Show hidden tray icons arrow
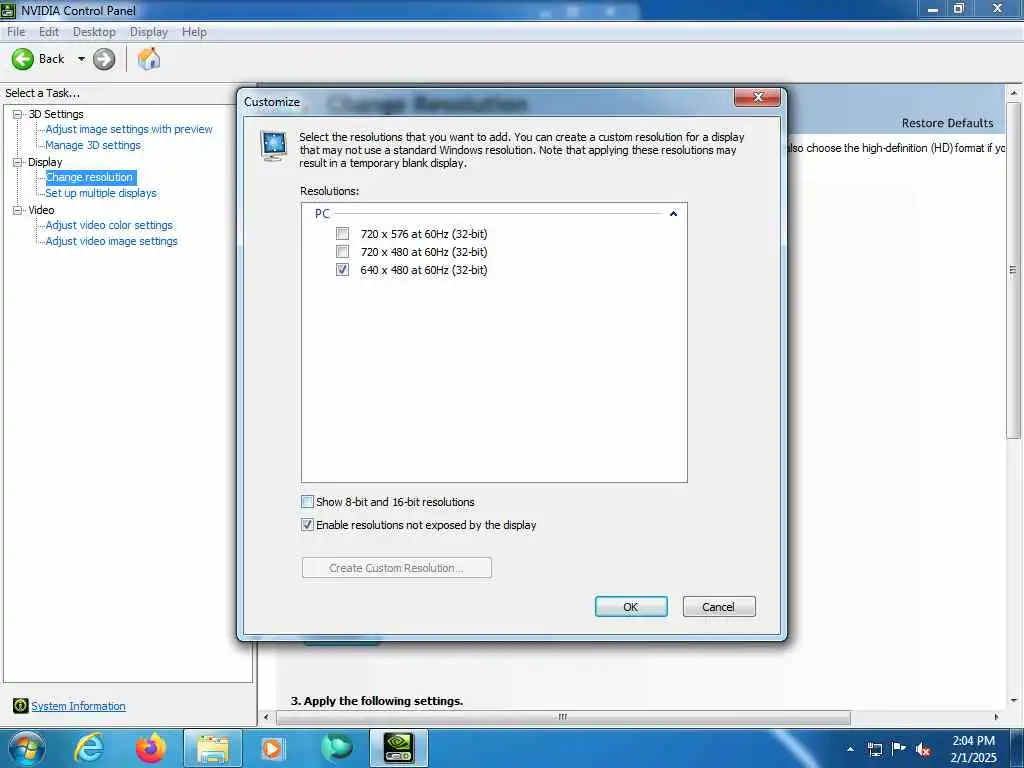 coord(850,749)
